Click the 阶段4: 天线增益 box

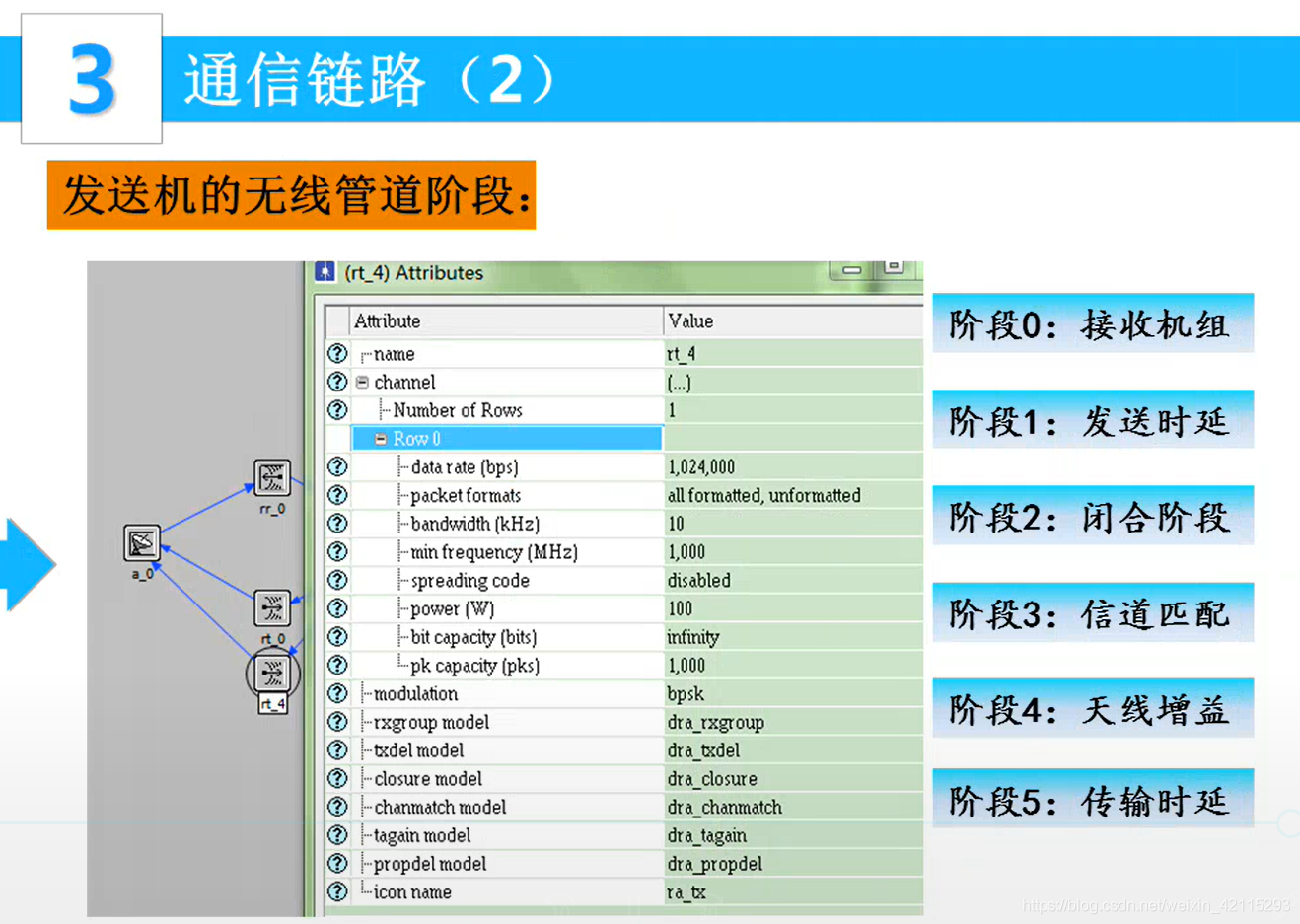[1093, 708]
